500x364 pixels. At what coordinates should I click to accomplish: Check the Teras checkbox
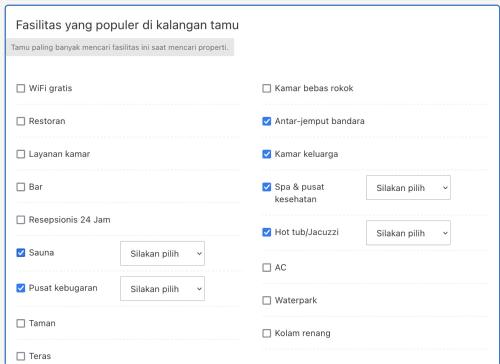(21, 356)
